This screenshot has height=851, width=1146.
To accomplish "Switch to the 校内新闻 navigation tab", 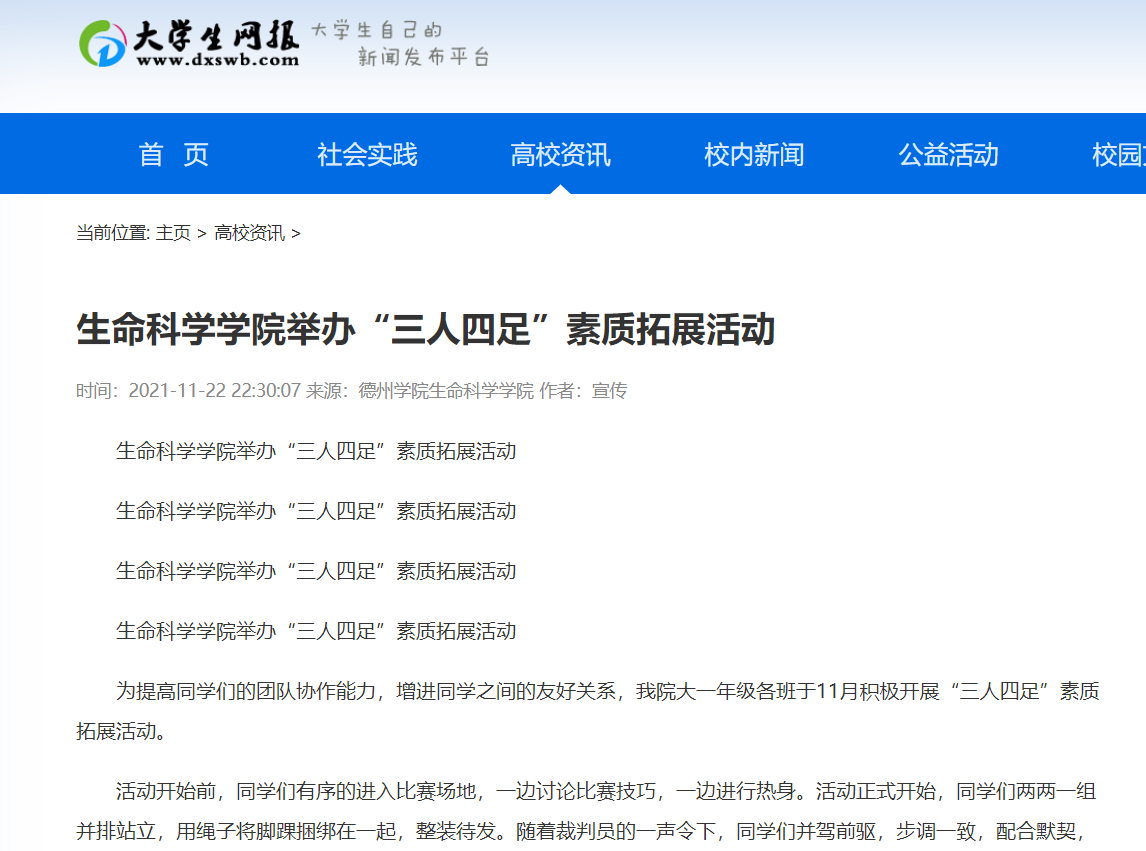I will pyautogui.click(x=754, y=155).
